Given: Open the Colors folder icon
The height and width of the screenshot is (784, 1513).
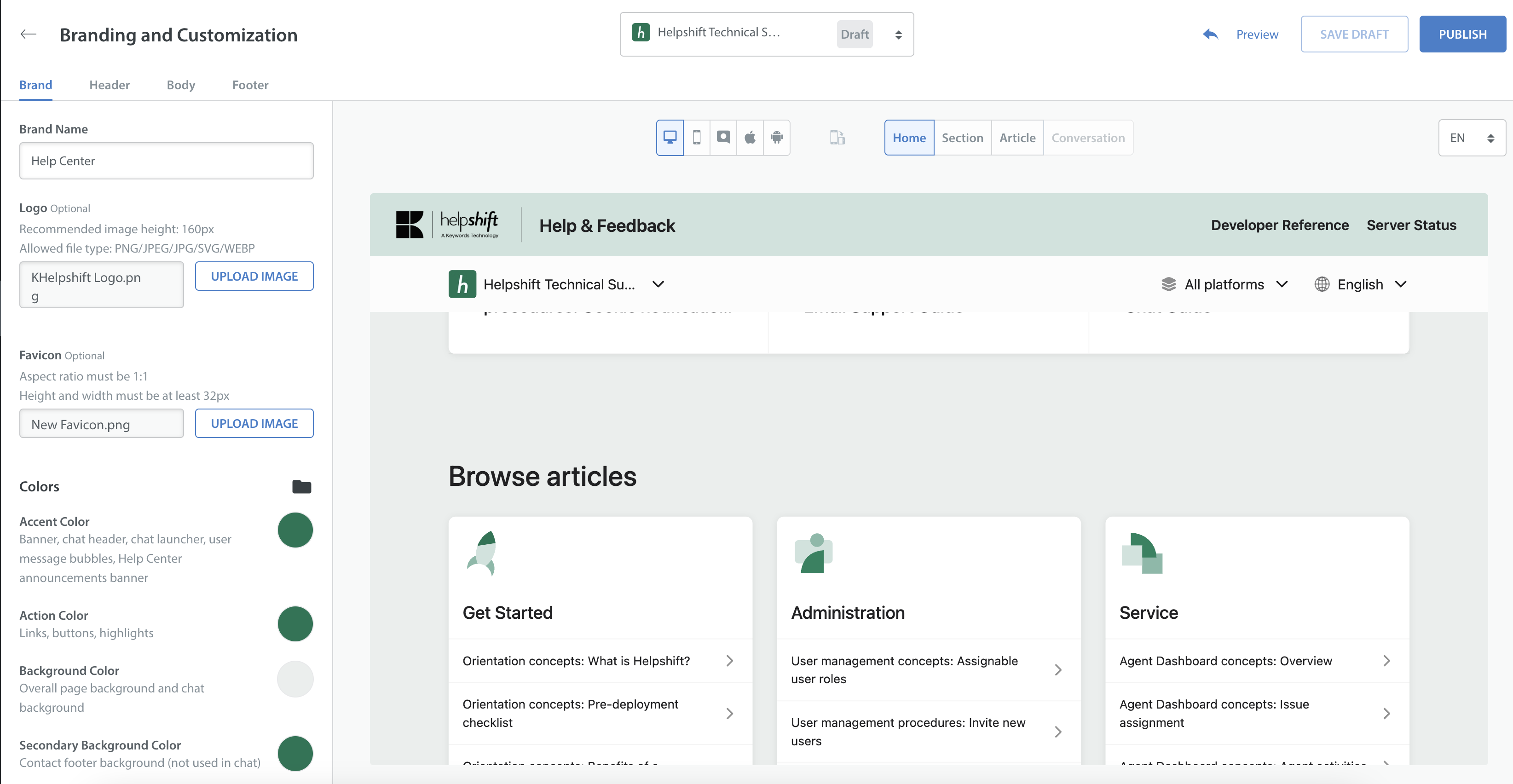Looking at the screenshot, I should (301, 486).
